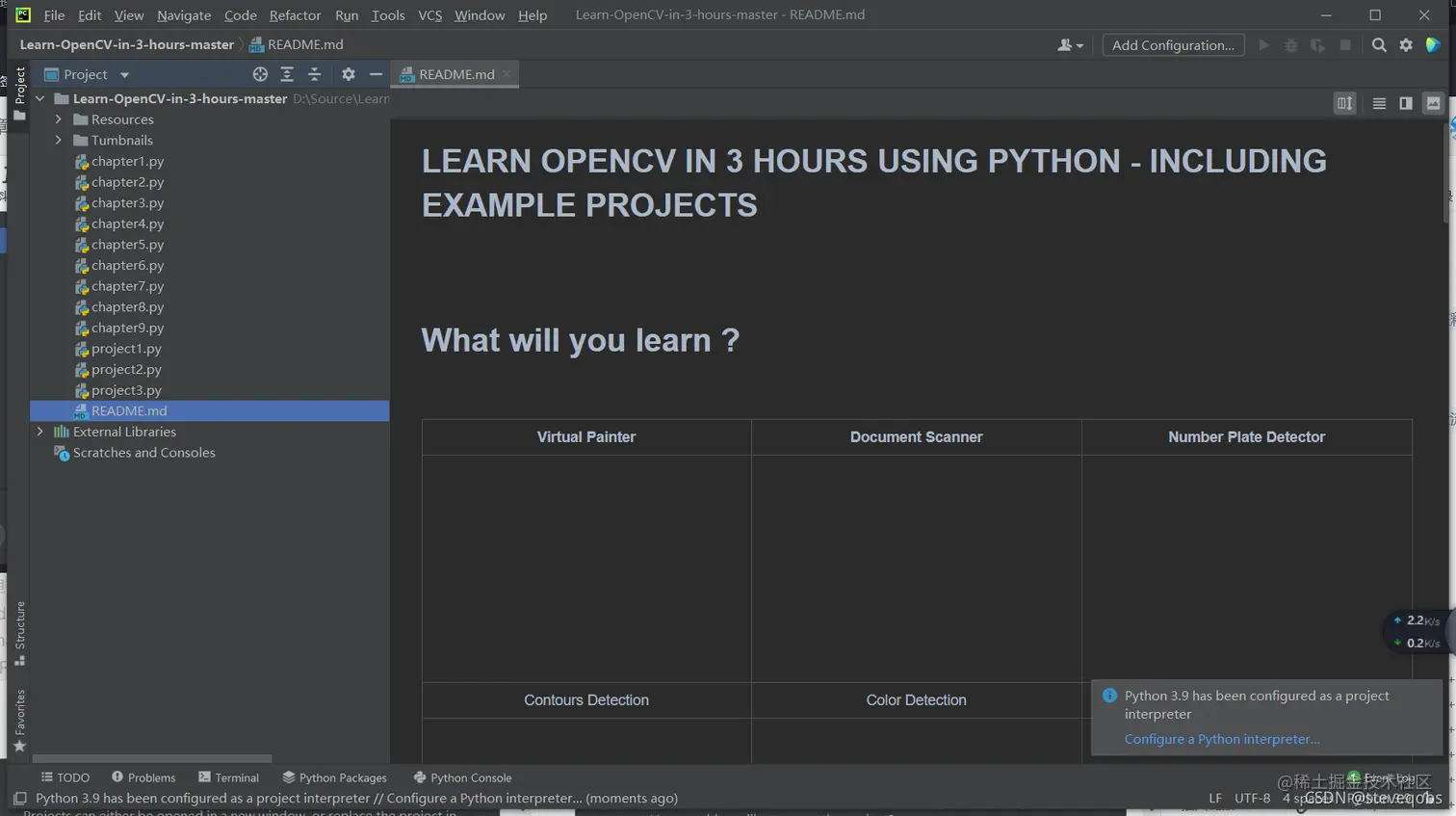1456x816 pixels.
Task: Open the user account icon menu
Action: click(1070, 45)
